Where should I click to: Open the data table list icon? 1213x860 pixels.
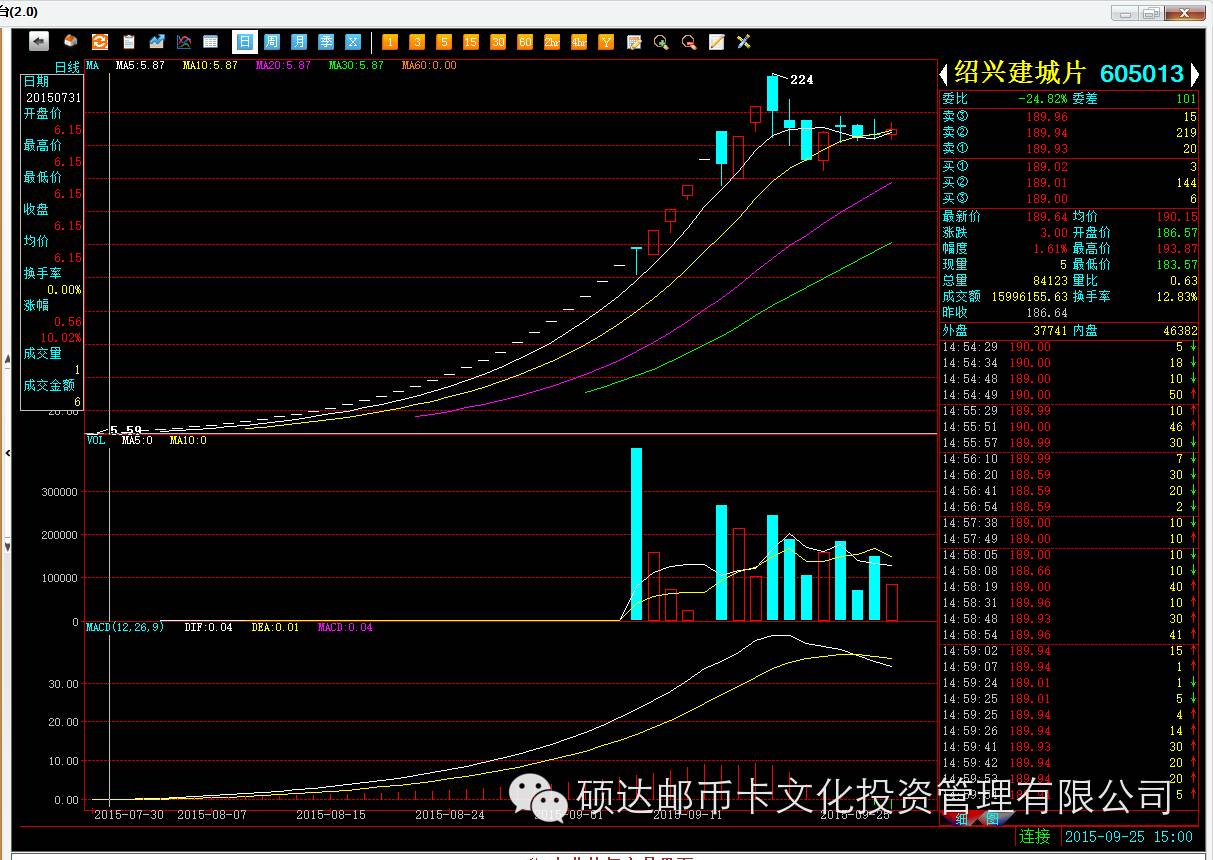[x=211, y=41]
